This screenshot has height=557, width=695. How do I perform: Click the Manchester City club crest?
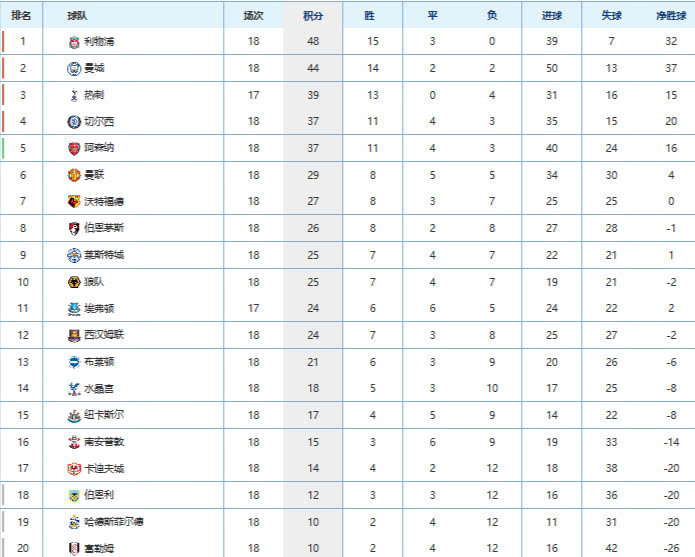pos(74,69)
